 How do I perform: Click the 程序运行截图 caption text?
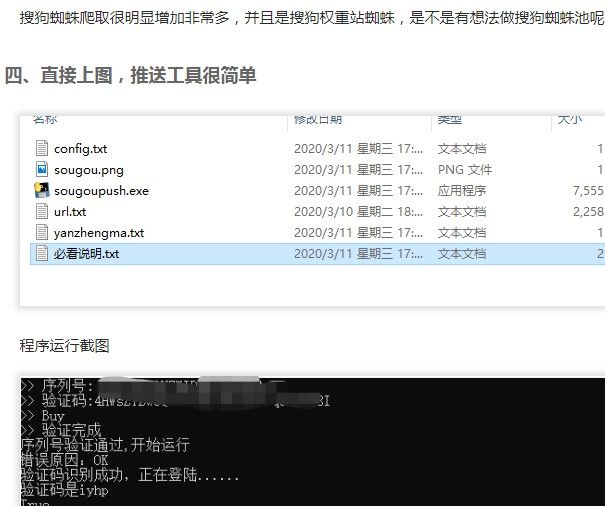pyautogui.click(x=64, y=345)
